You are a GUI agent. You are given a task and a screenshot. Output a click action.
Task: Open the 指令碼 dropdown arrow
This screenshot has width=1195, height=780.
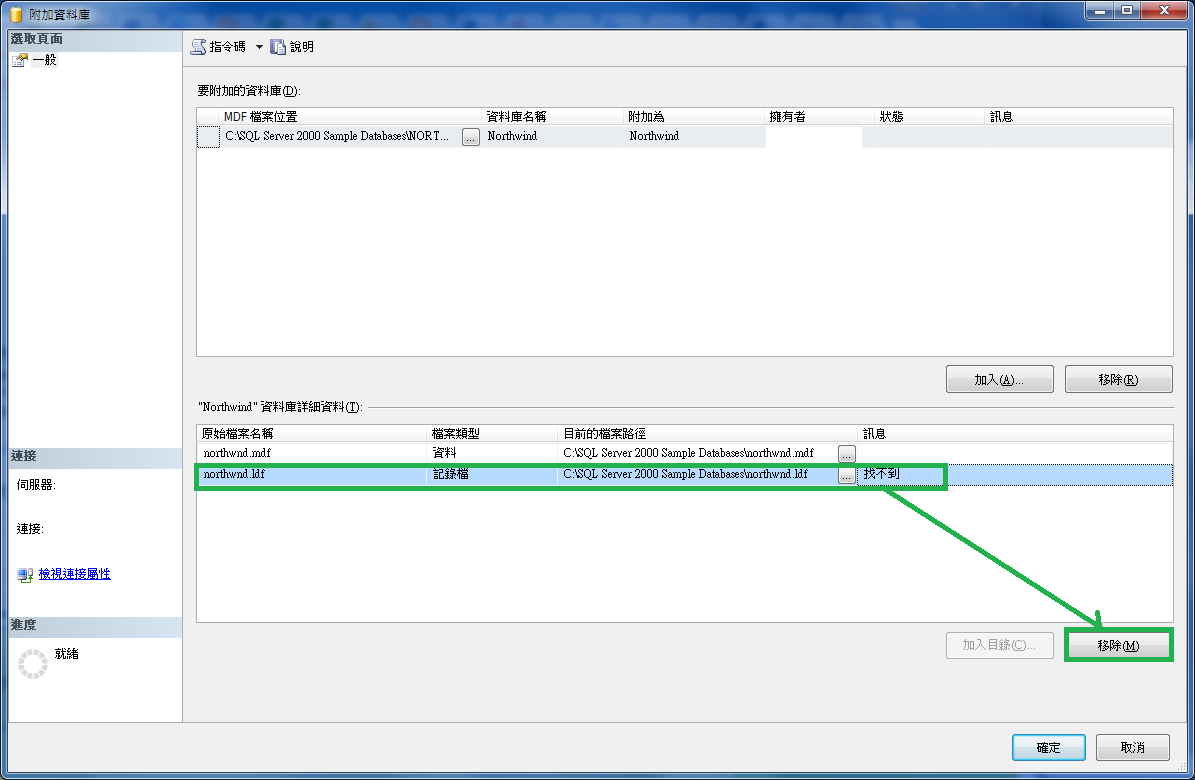pos(260,46)
